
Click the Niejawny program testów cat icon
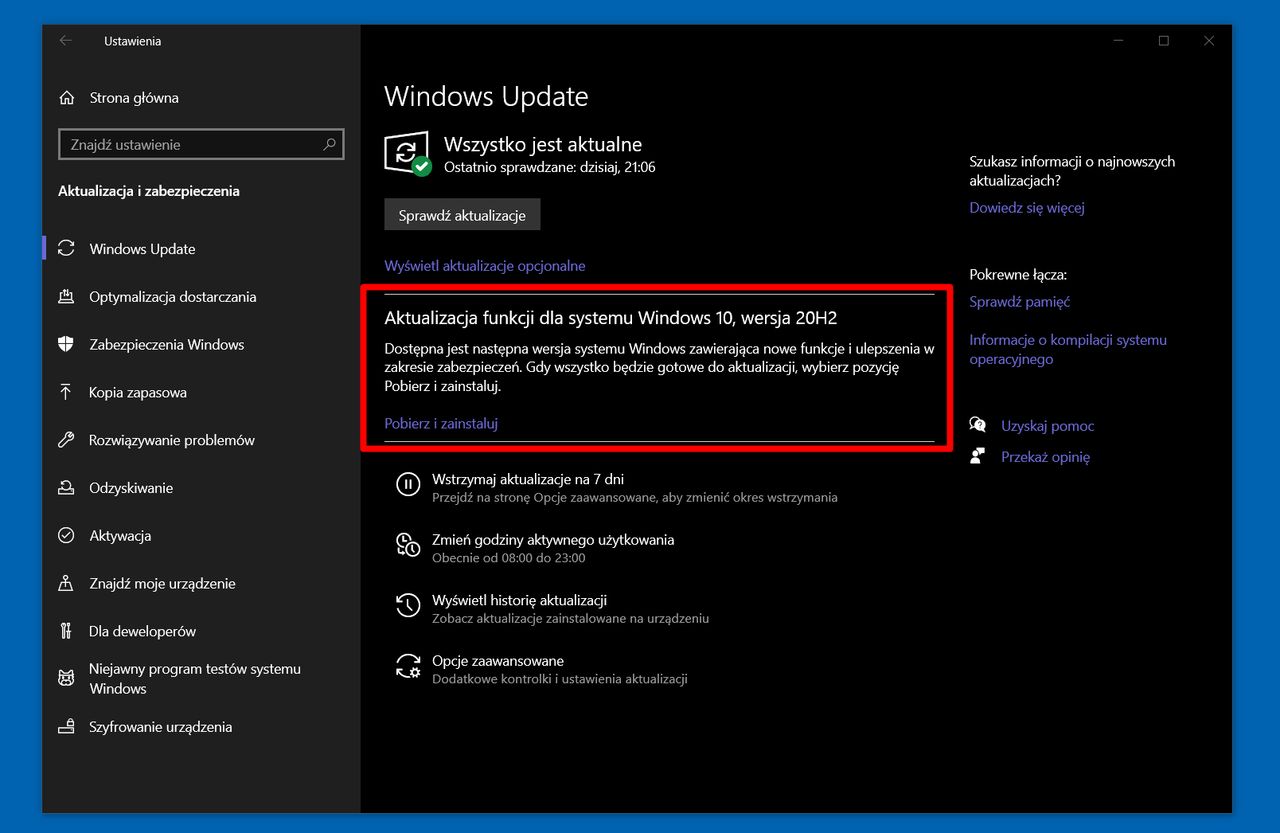pyautogui.click(x=67, y=679)
